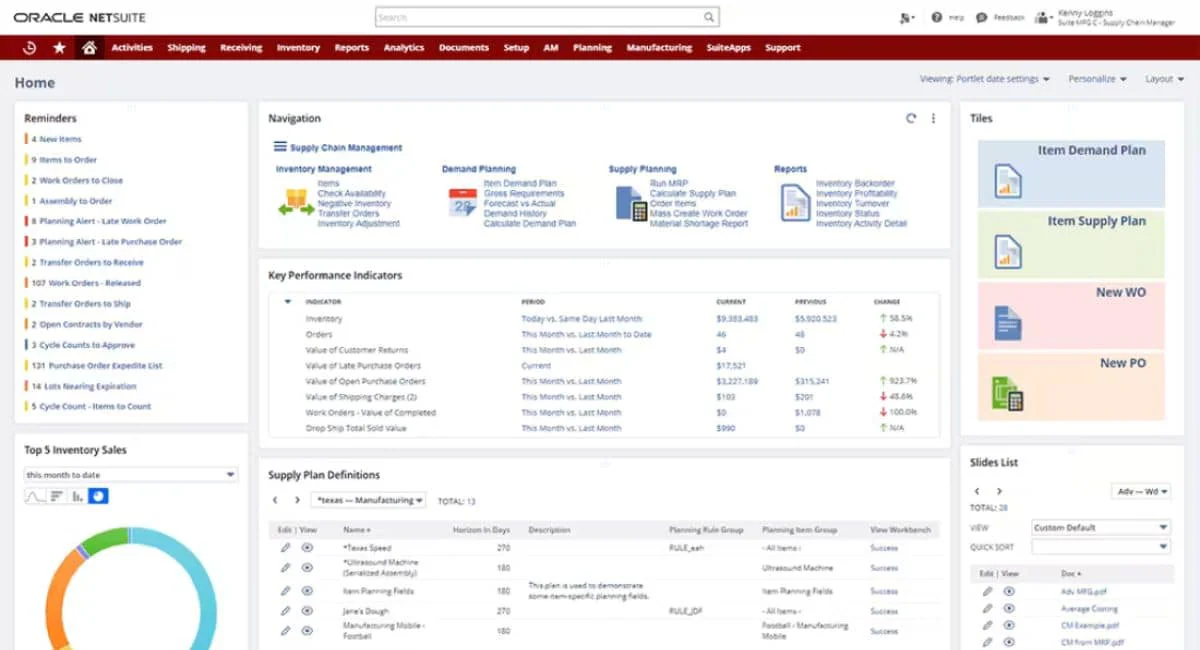Open '107 Work Orders - Released' reminder
The height and width of the screenshot is (650, 1200).
(86, 283)
